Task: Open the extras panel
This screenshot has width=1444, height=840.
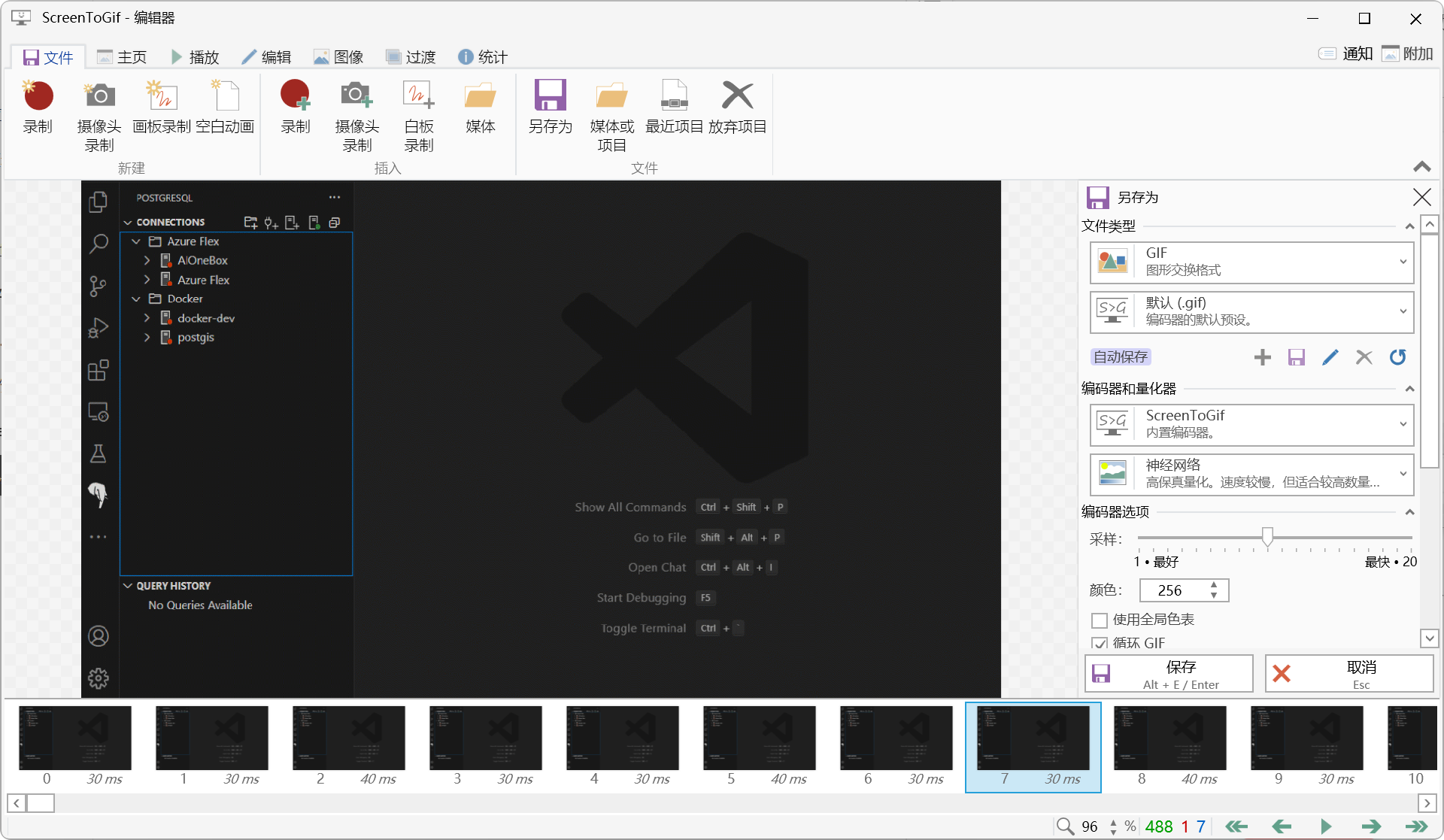Action: [1408, 54]
